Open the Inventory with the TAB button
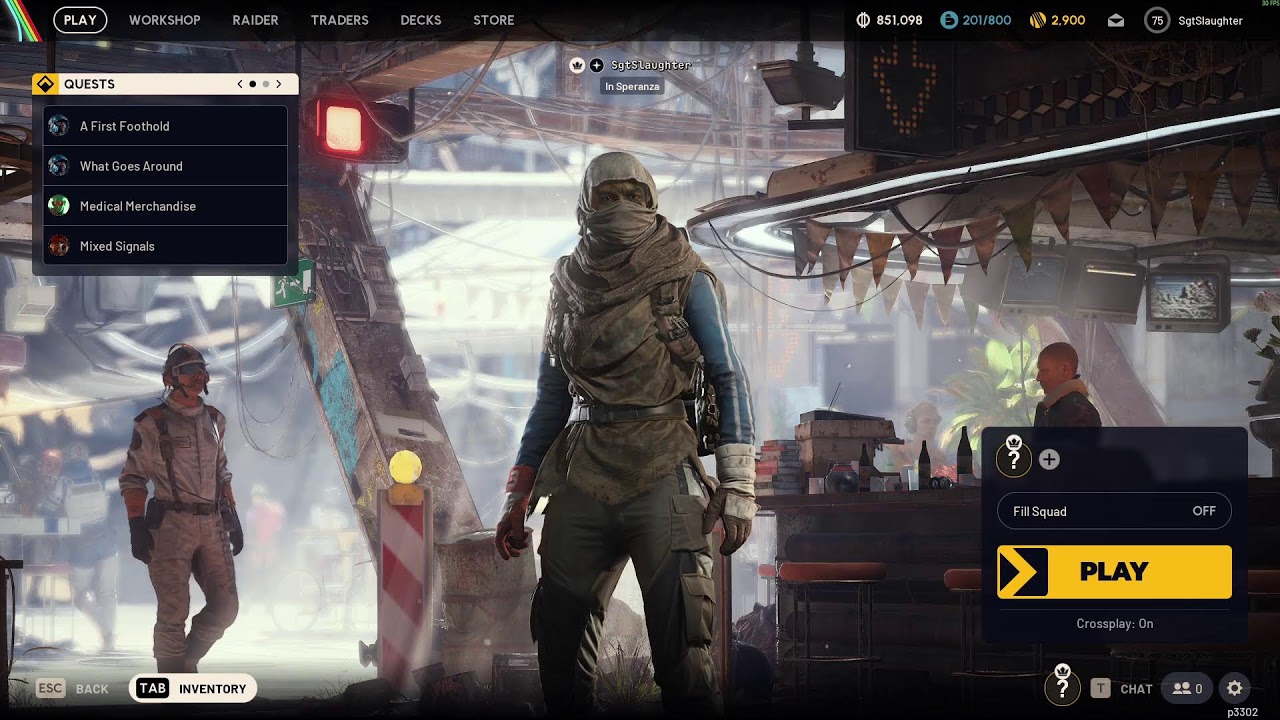The height and width of the screenshot is (720, 1280). click(193, 688)
